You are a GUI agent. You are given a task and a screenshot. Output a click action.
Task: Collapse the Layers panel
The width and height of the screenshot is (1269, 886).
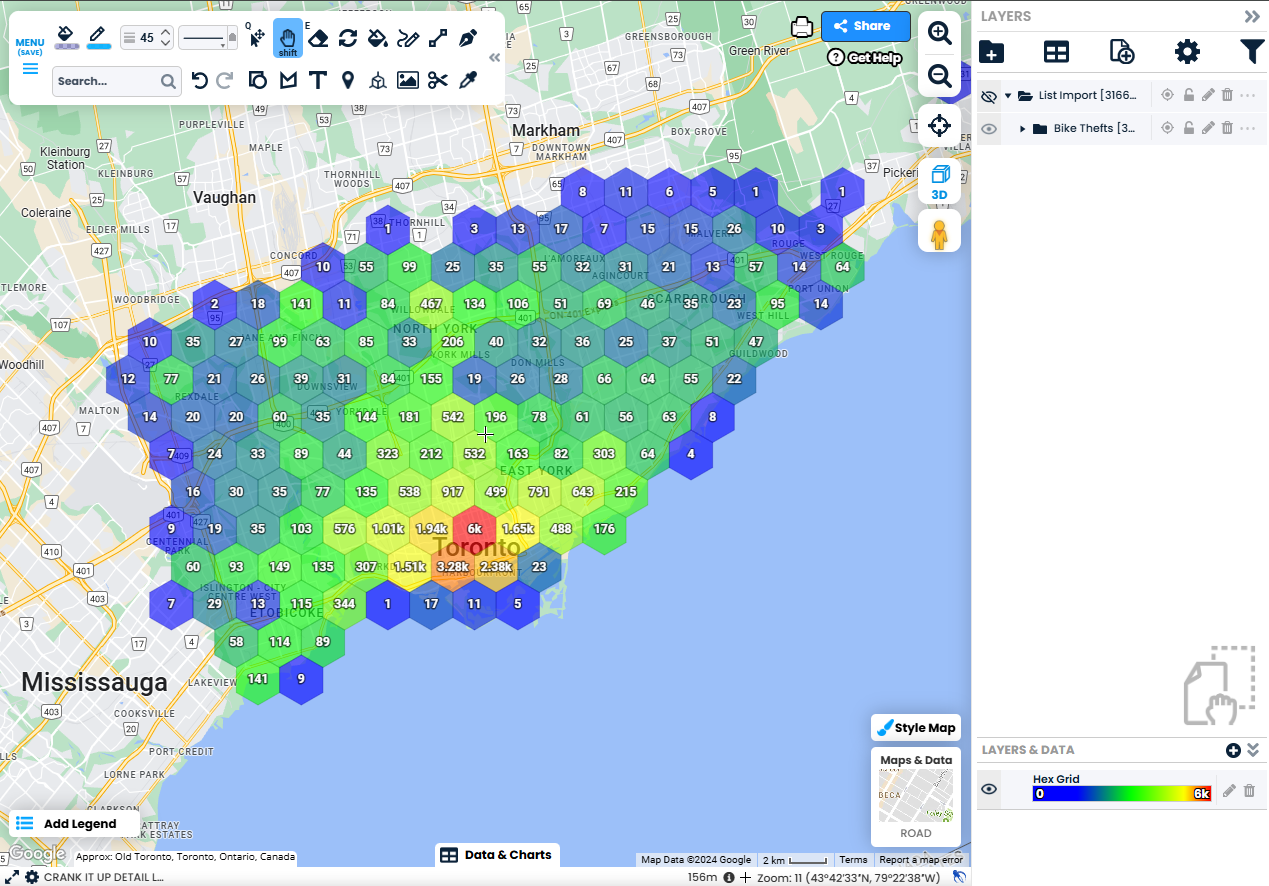[x=1252, y=16]
